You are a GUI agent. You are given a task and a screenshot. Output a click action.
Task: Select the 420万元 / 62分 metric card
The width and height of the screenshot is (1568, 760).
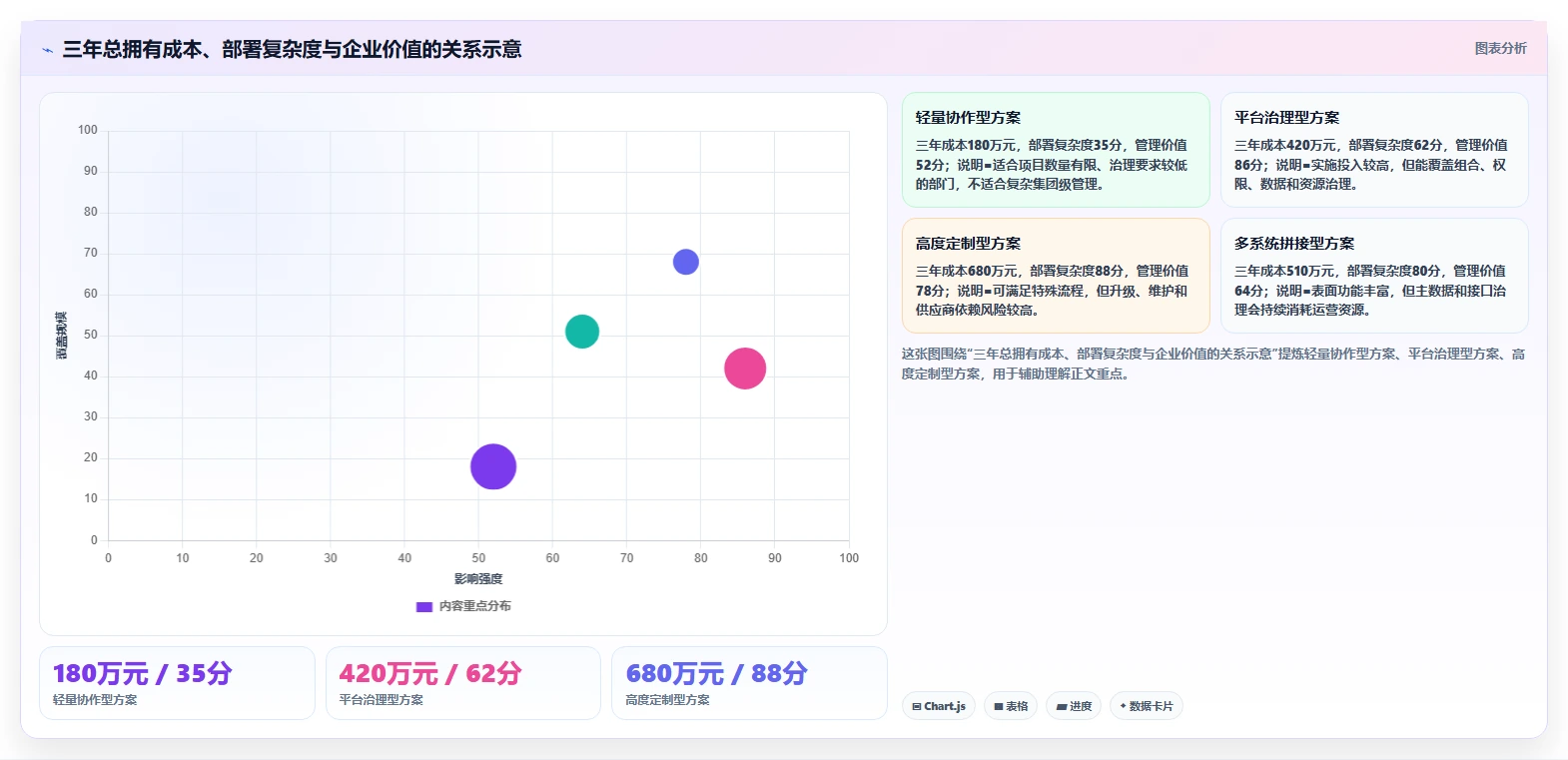(x=463, y=683)
